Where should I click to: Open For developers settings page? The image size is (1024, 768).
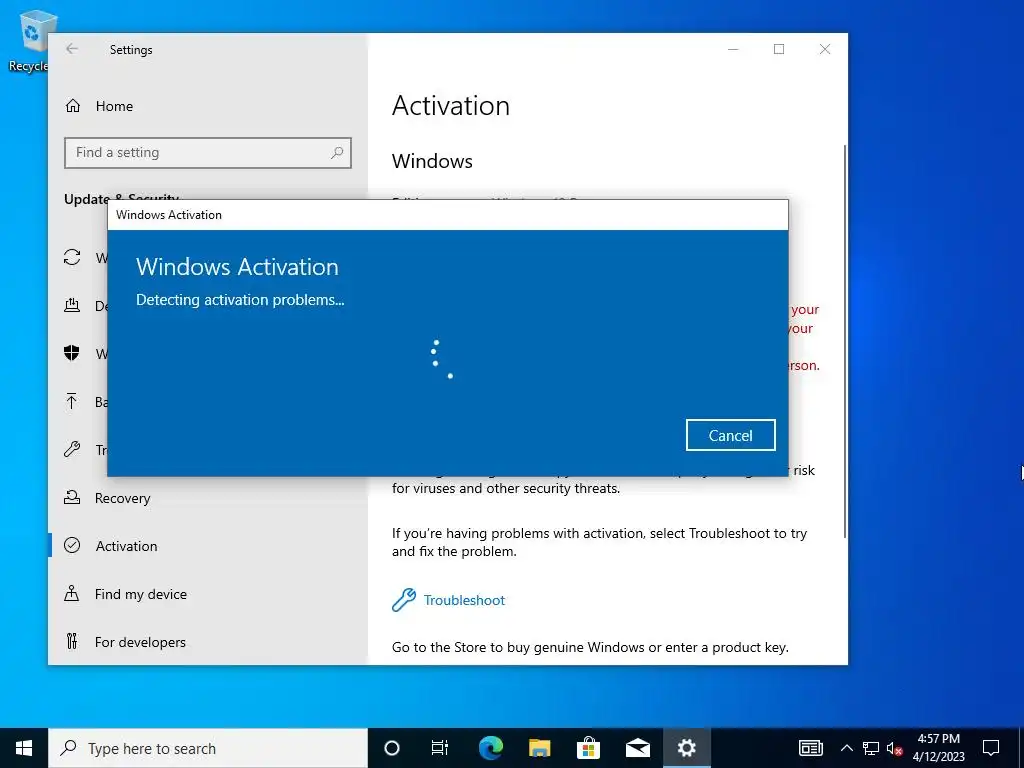tap(140, 642)
